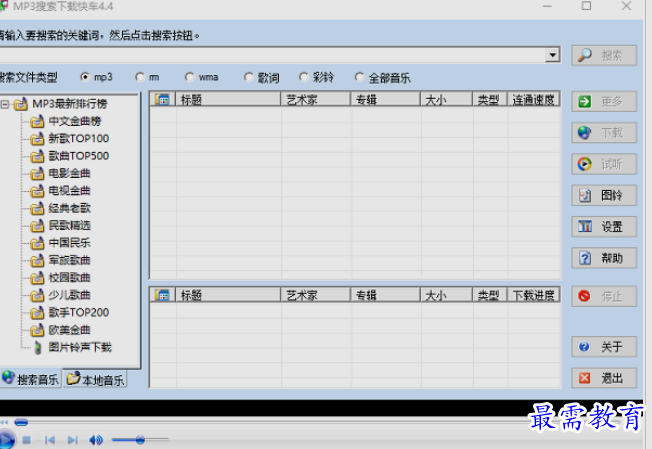The image size is (652, 449).
Task: Open 电视金曲 in the tree
Action: [x=69, y=191]
